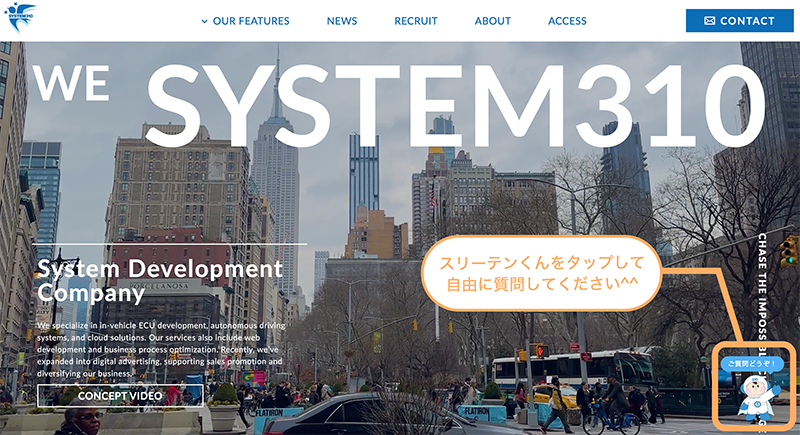The height and width of the screenshot is (435, 800).
Task: Click the white divider line above the heading
Action: pos(170,244)
